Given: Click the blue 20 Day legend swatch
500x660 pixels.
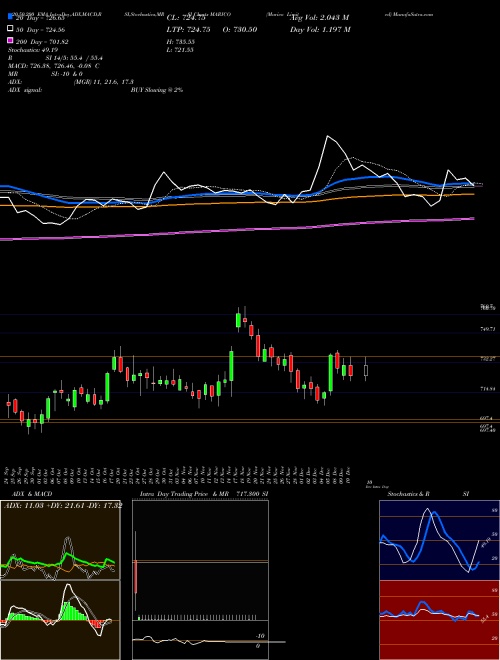Looking at the screenshot, I should pyautogui.click(x=10, y=17).
